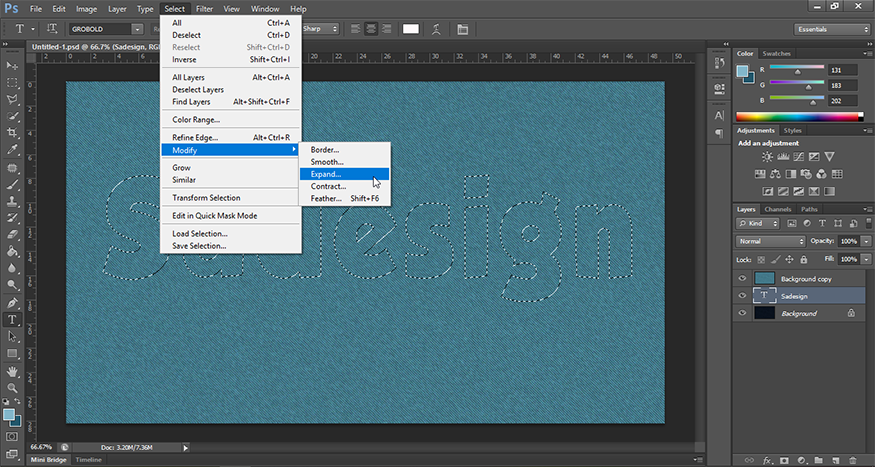Choose Feather... in Modify submenu
The image size is (875, 467).
click(344, 199)
